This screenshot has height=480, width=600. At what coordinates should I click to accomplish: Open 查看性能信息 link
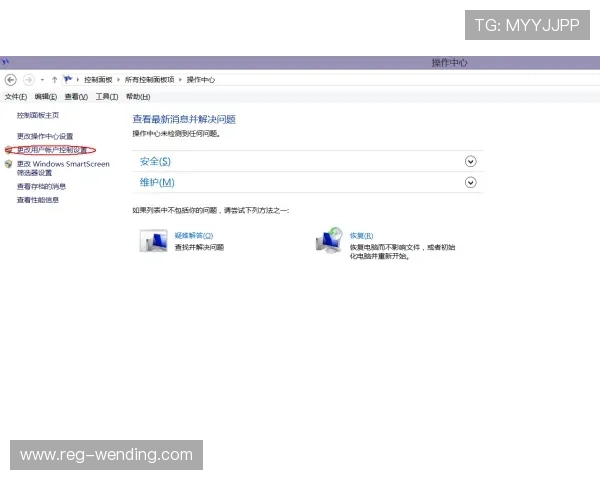coord(38,200)
